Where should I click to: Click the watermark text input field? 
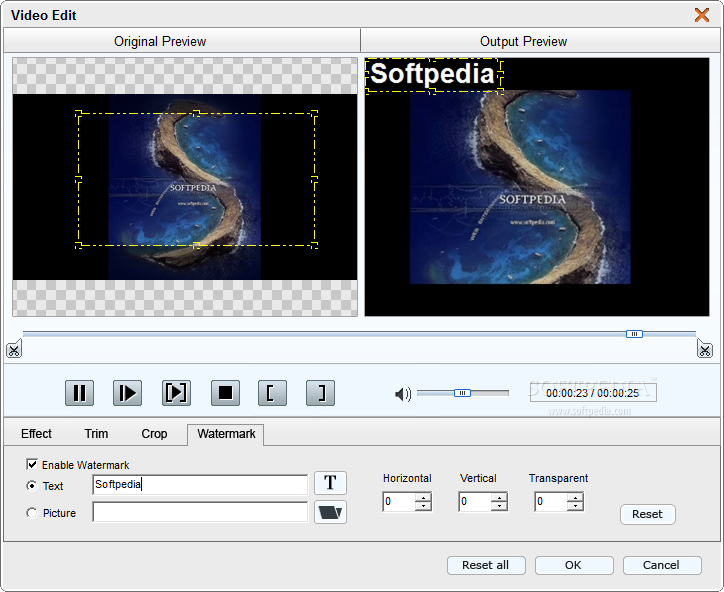pos(200,484)
